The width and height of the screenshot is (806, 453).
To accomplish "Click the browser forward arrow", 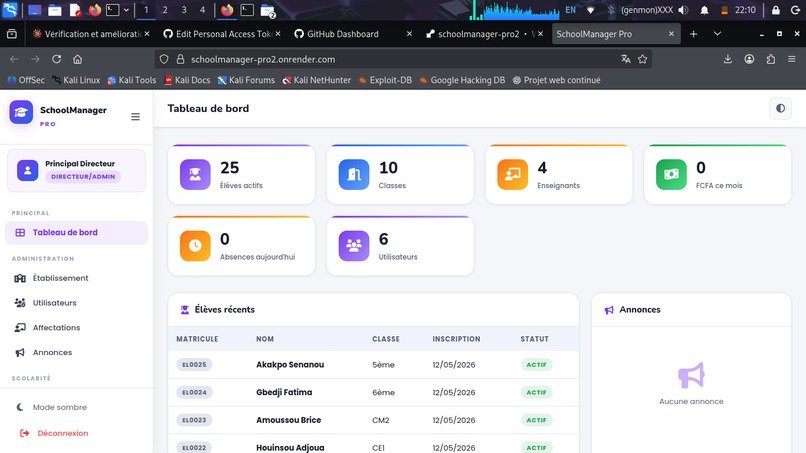I will [x=35, y=59].
